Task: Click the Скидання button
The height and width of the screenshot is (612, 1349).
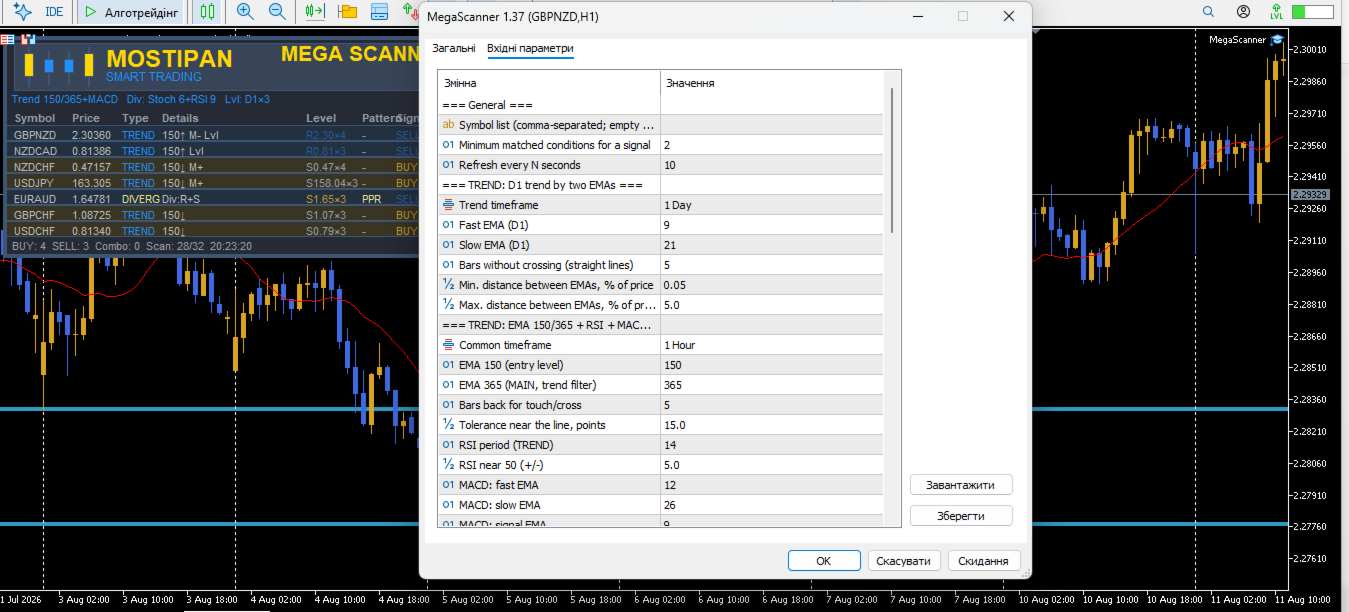Action: pyautogui.click(x=984, y=561)
